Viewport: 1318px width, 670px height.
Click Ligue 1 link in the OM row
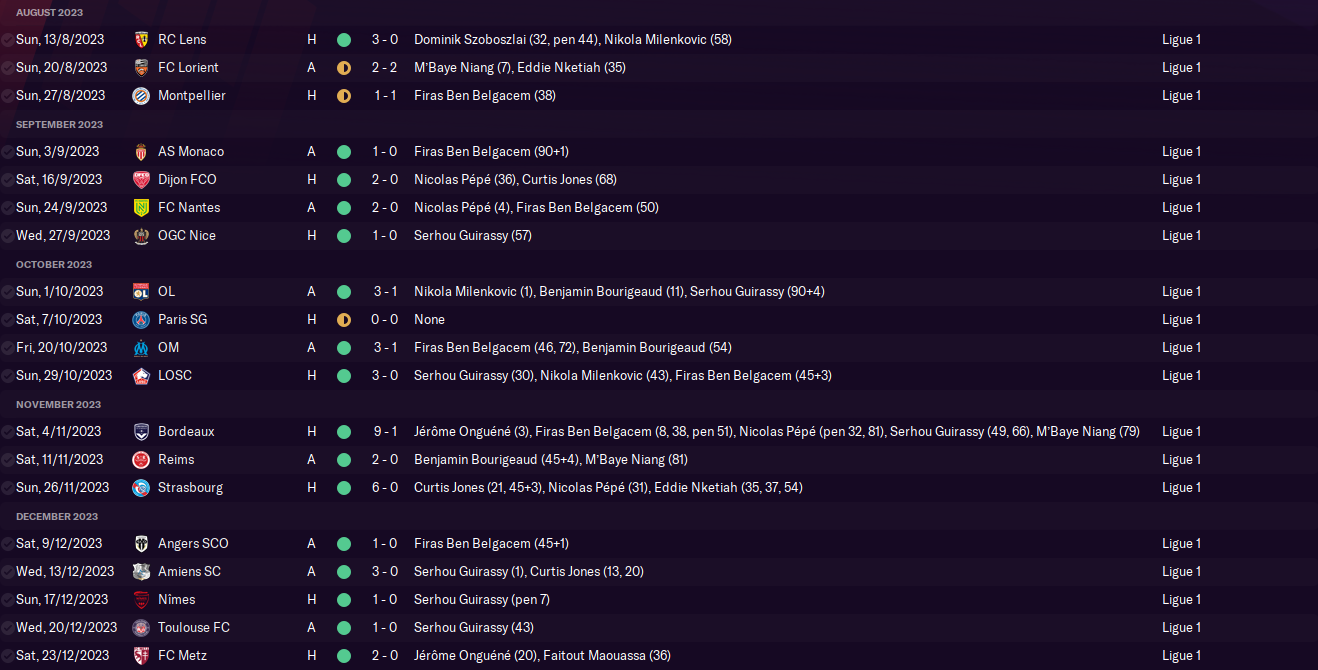pyautogui.click(x=1181, y=348)
